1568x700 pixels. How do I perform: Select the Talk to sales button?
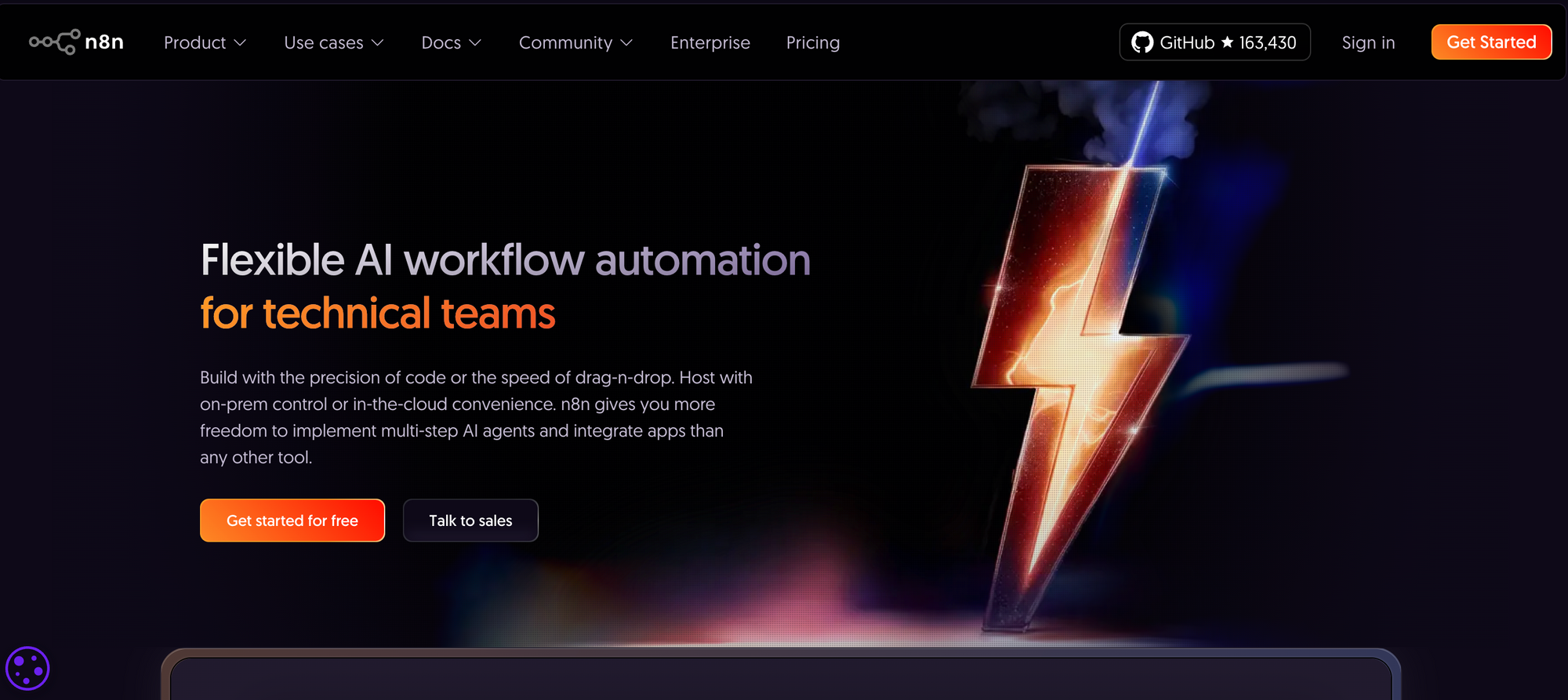pyautogui.click(x=470, y=520)
